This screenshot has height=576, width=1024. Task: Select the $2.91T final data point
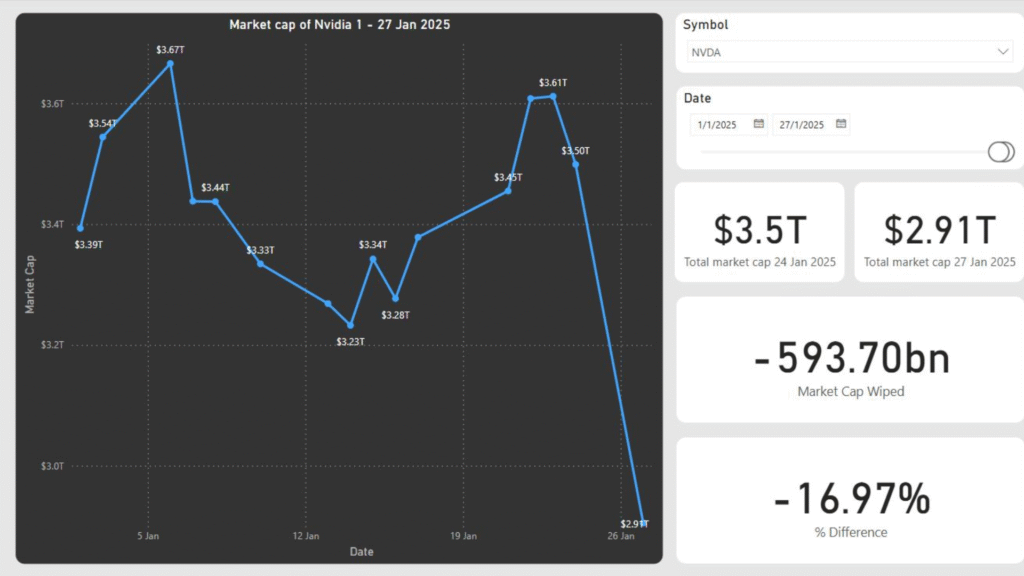click(643, 523)
